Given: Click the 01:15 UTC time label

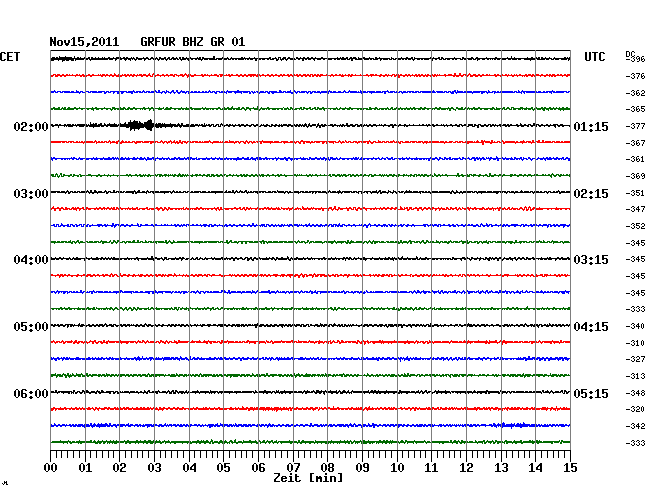Looking at the screenshot, I should pyautogui.click(x=591, y=126).
